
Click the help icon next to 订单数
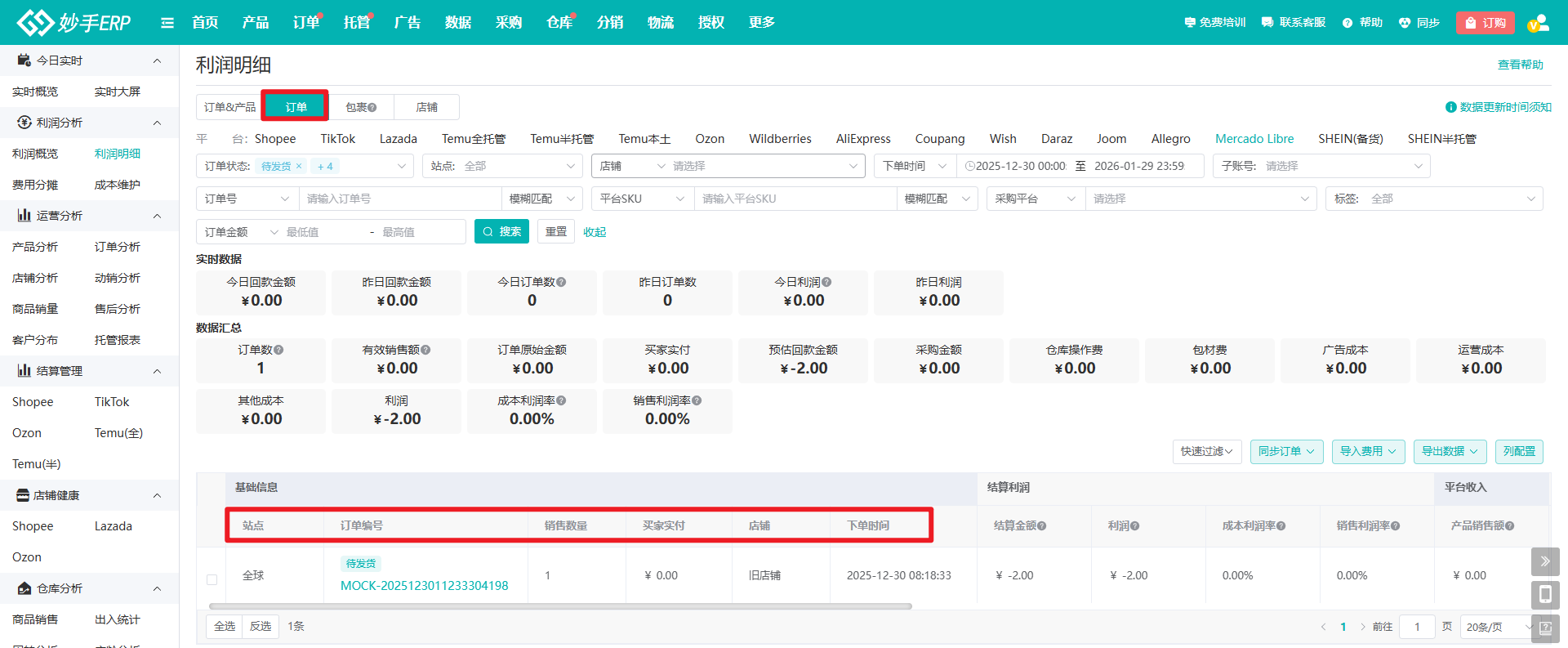(x=278, y=350)
